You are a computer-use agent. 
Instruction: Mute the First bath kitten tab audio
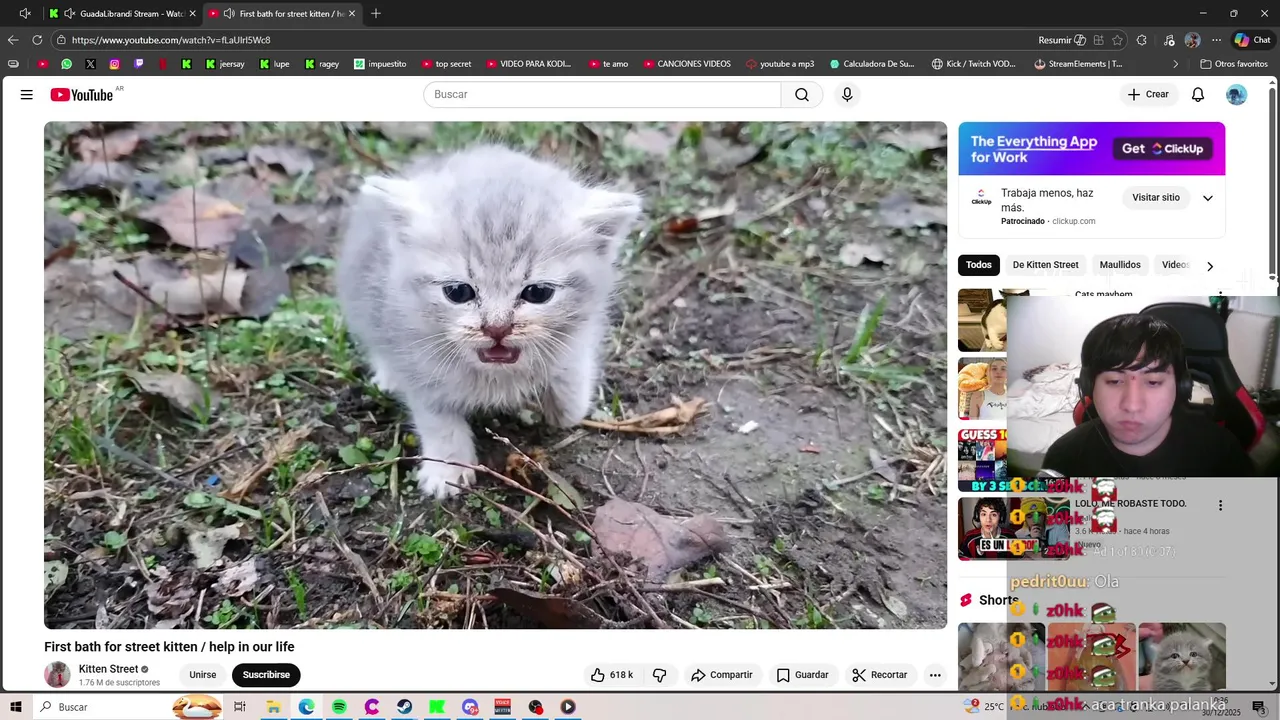229,14
